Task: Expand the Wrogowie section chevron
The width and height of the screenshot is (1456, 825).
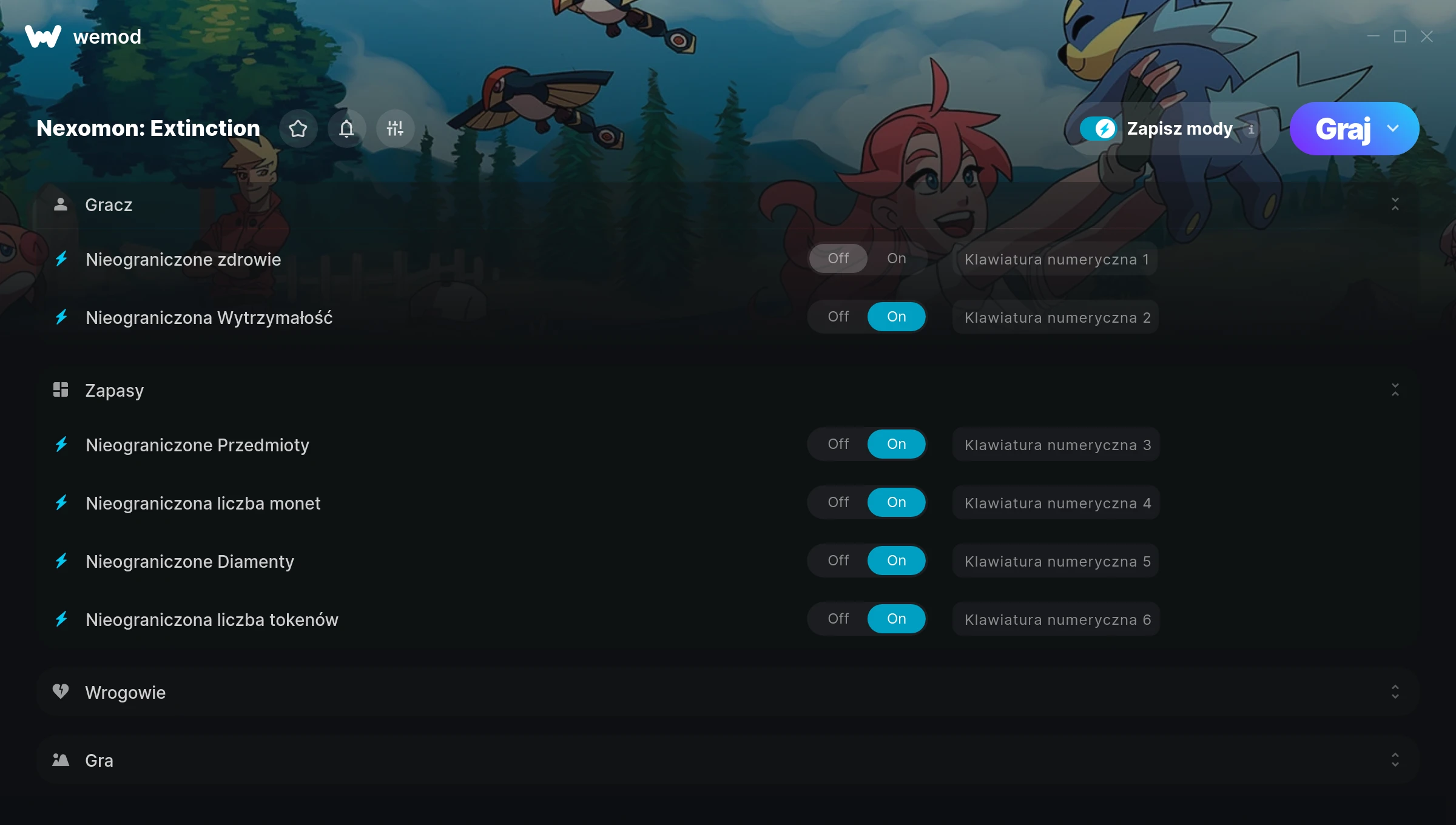Action: click(x=1395, y=692)
